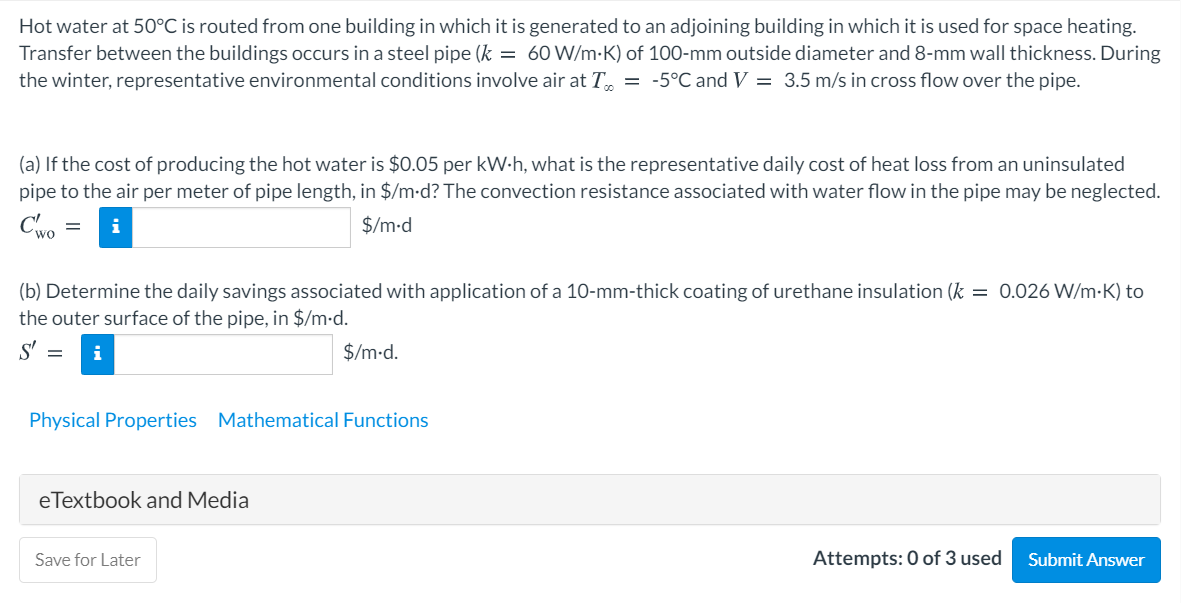Click the Submit Answer button
The height and width of the screenshot is (603, 1181).
[1086, 559]
